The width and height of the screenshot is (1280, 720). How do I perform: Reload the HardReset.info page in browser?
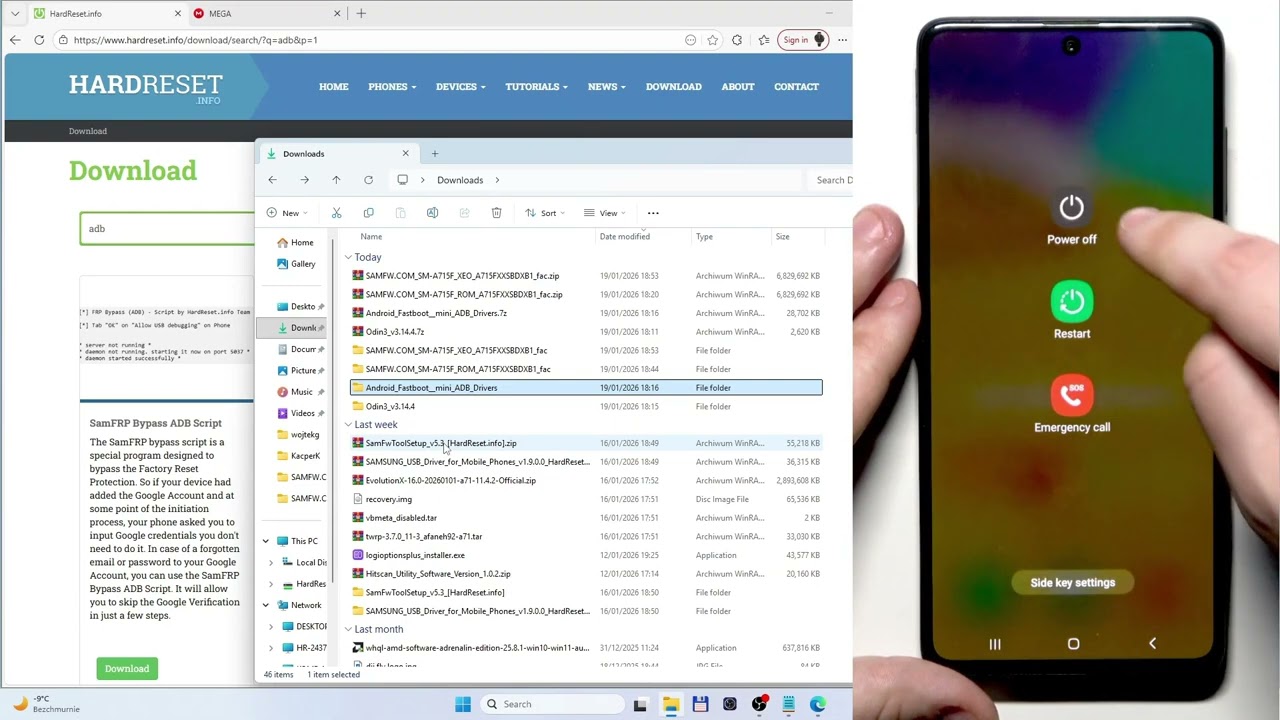click(x=39, y=40)
